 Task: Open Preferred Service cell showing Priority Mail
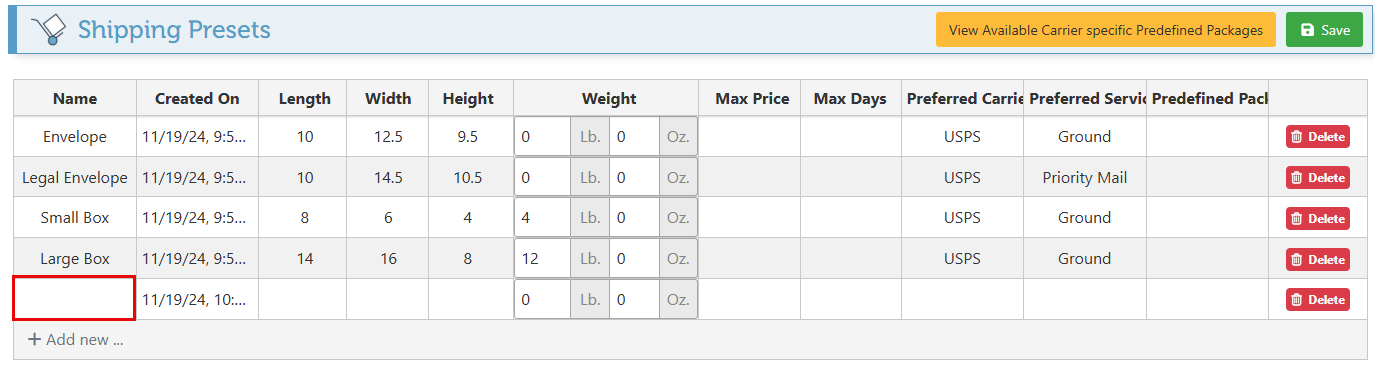tap(1085, 177)
